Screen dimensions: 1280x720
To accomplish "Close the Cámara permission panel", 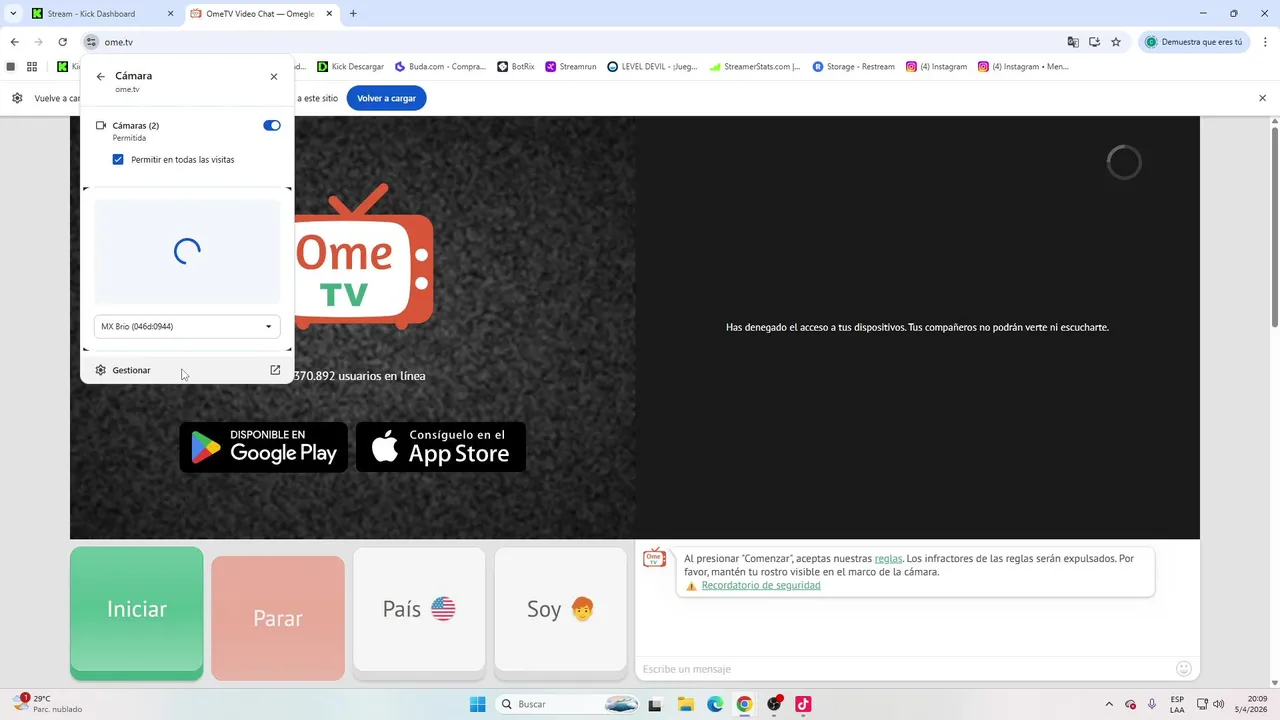I will [x=274, y=76].
